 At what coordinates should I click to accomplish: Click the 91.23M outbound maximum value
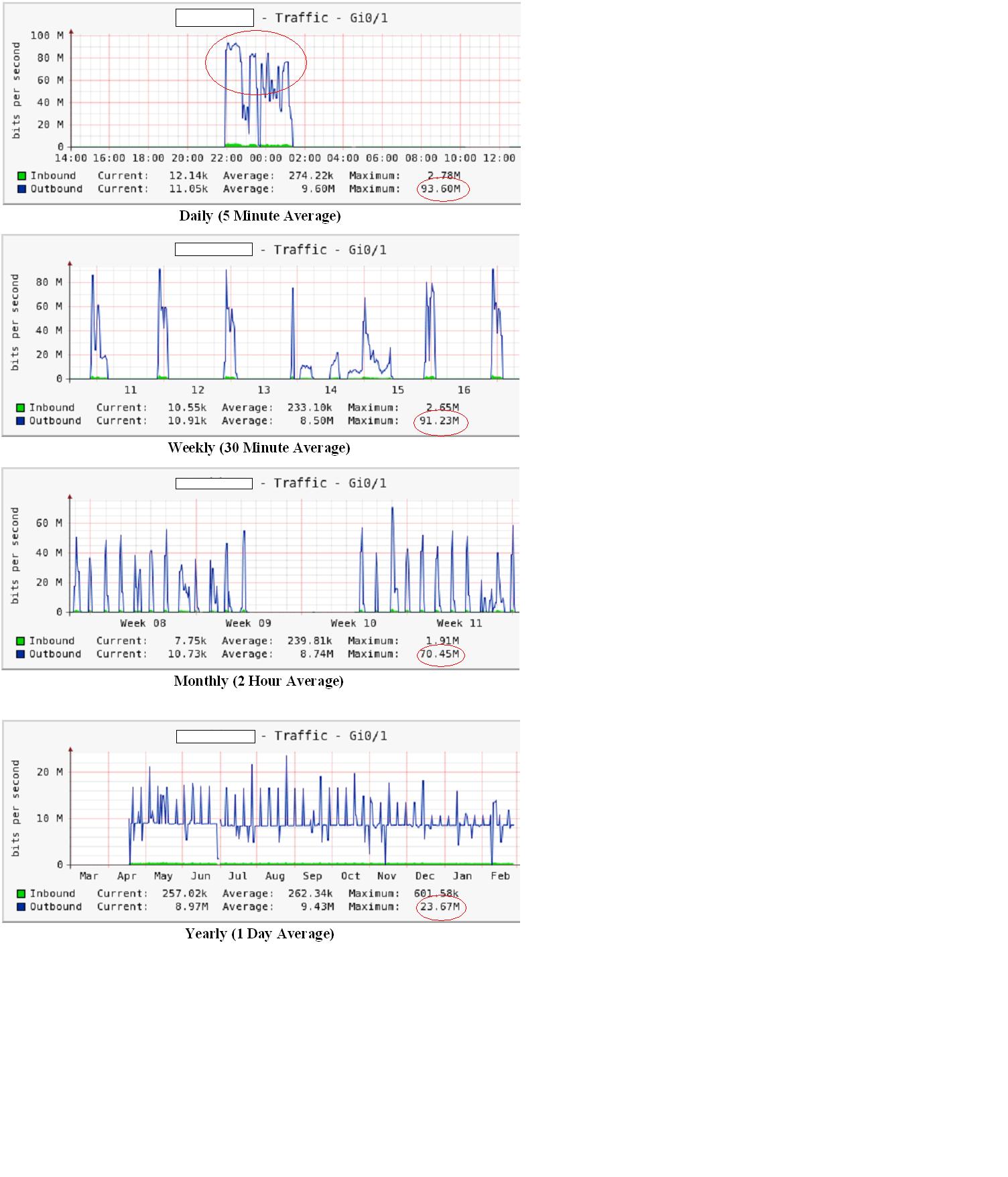click(x=439, y=421)
